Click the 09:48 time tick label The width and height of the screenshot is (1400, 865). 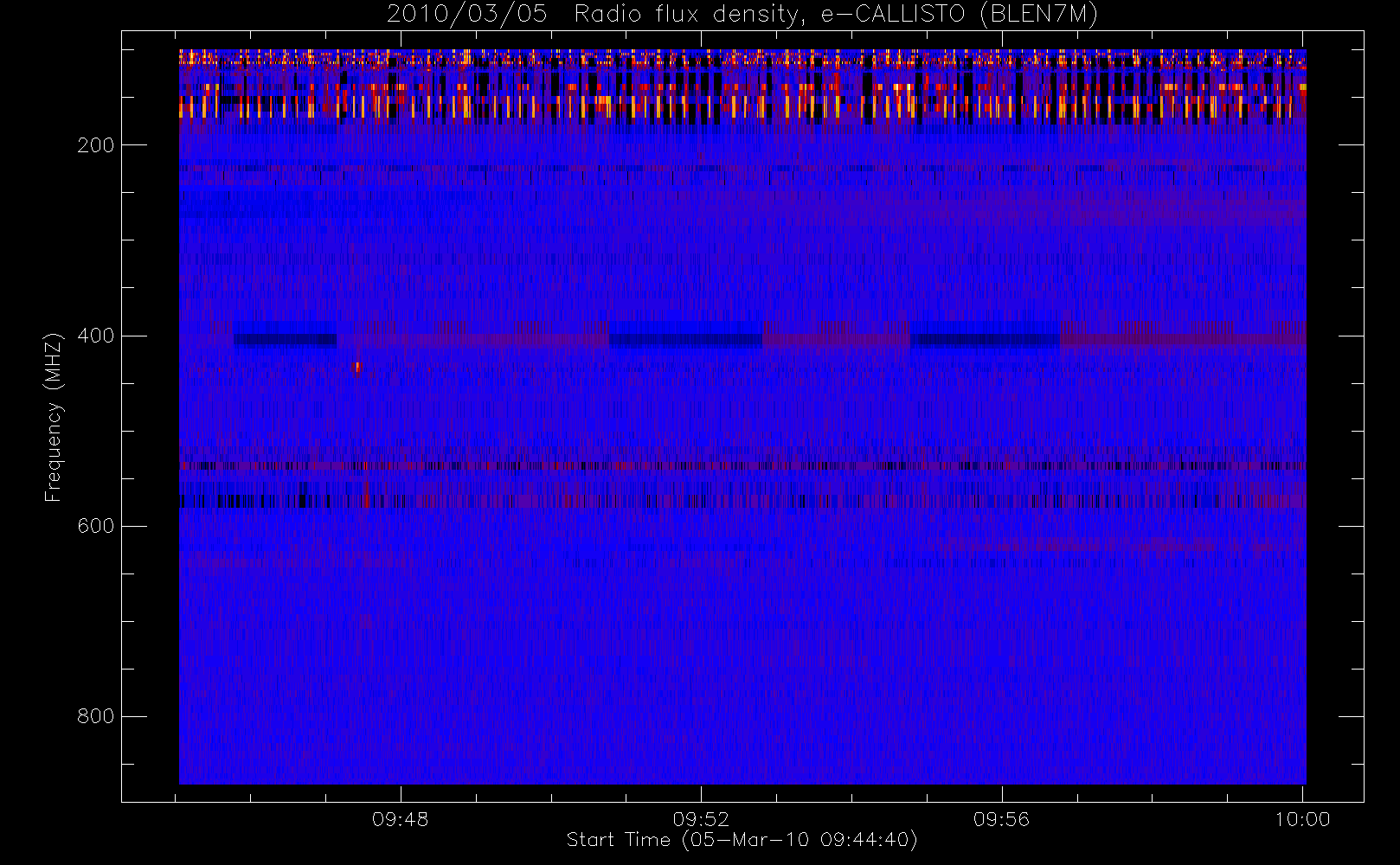[400, 819]
